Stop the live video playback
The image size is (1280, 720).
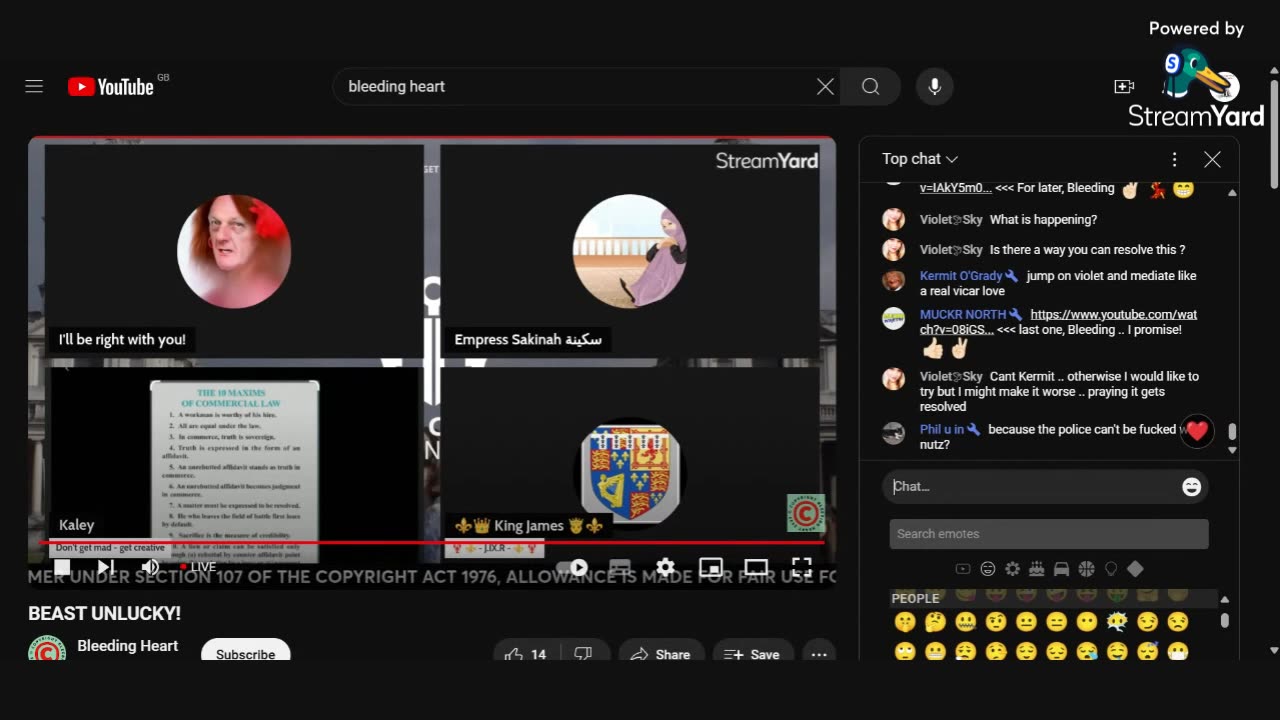[61, 567]
